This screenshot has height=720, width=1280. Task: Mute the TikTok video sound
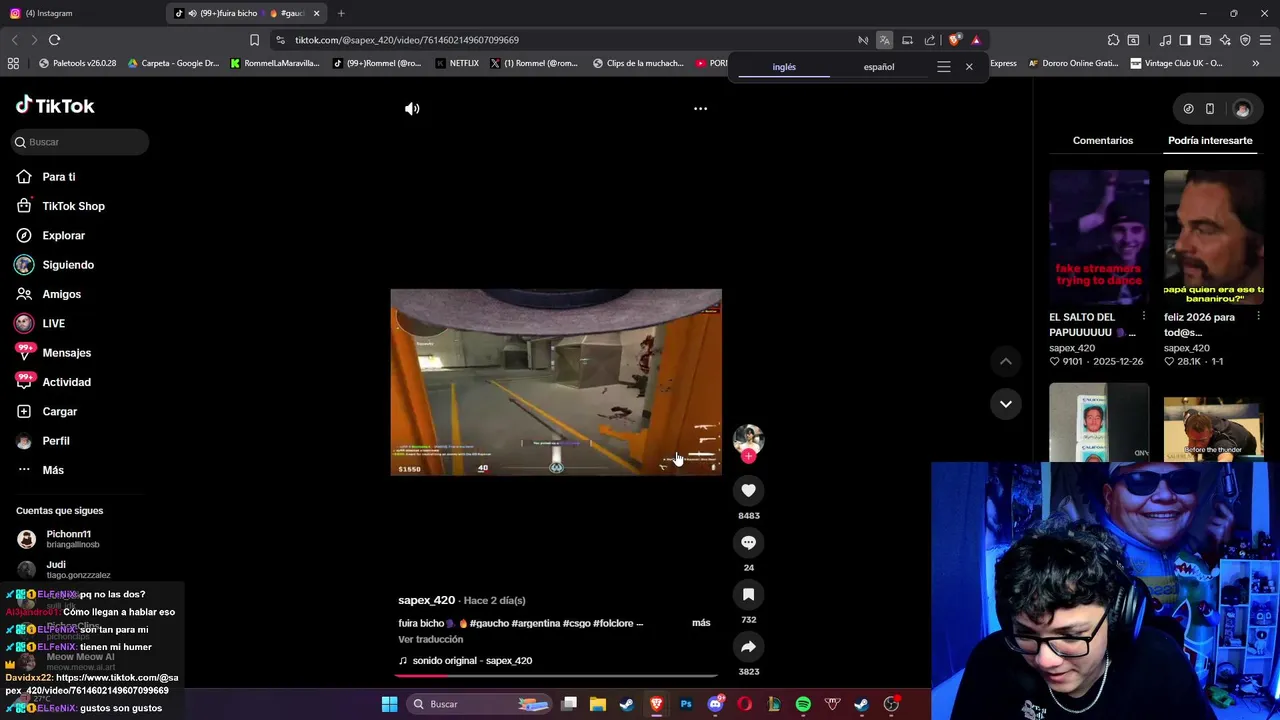pyautogui.click(x=412, y=109)
